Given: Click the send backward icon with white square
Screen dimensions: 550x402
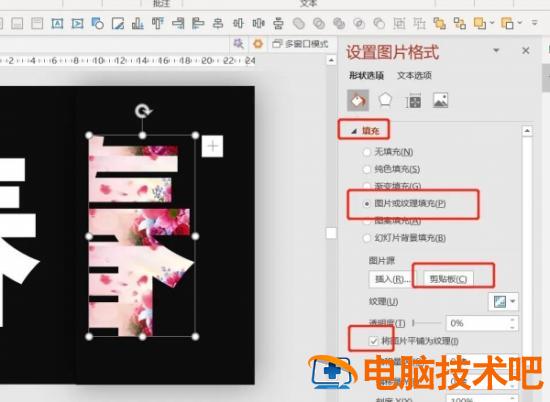Looking at the screenshot, I should point(507,24).
